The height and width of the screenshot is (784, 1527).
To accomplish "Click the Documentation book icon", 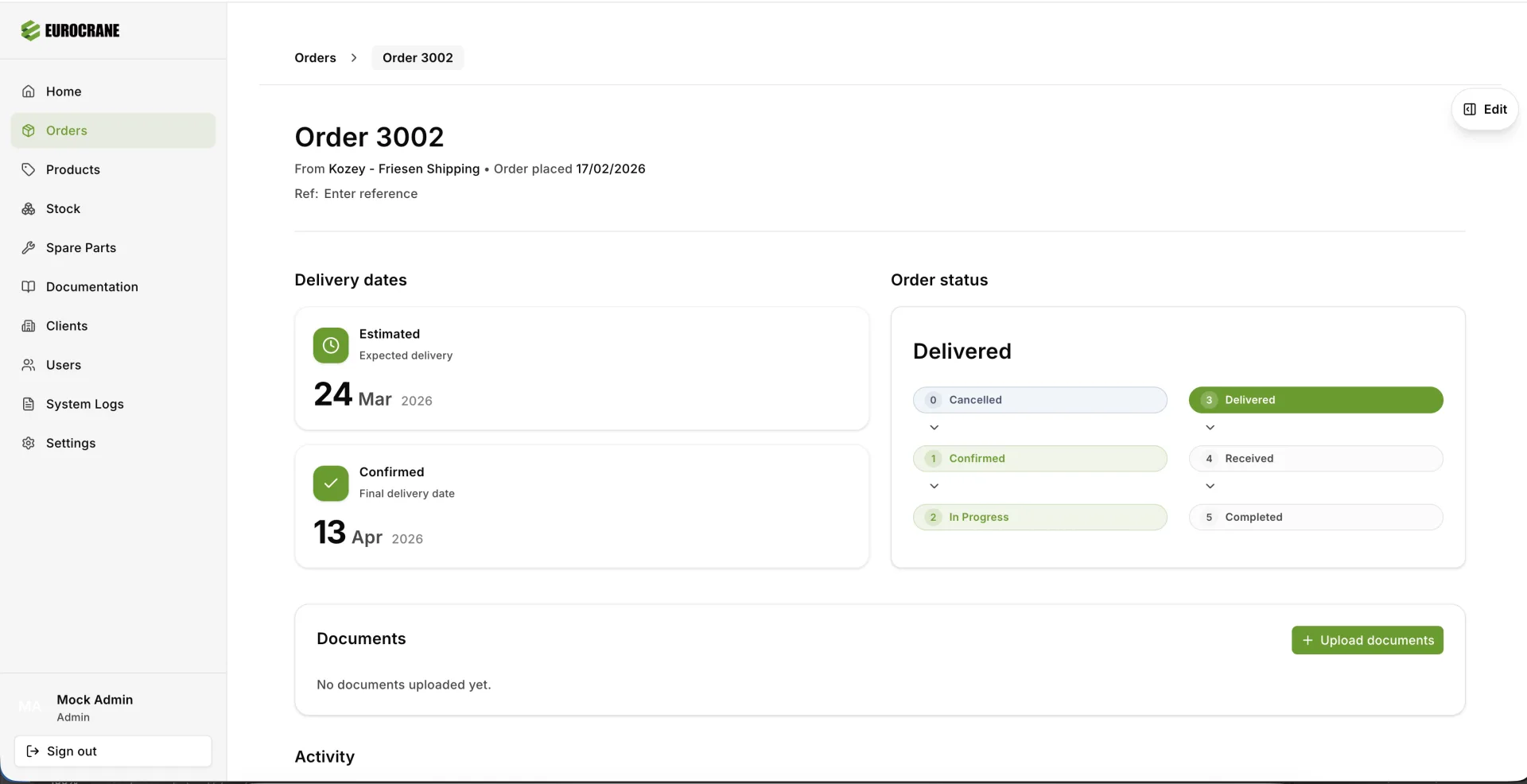I will pyautogui.click(x=29, y=287).
